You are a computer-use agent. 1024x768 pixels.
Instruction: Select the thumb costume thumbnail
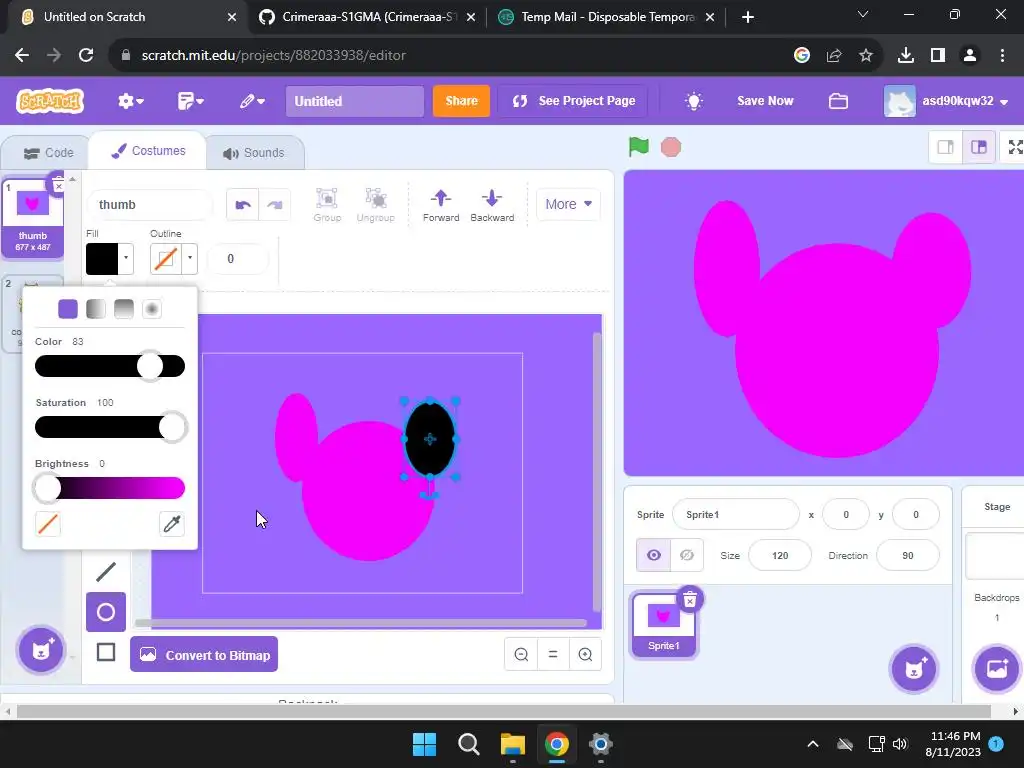click(33, 219)
